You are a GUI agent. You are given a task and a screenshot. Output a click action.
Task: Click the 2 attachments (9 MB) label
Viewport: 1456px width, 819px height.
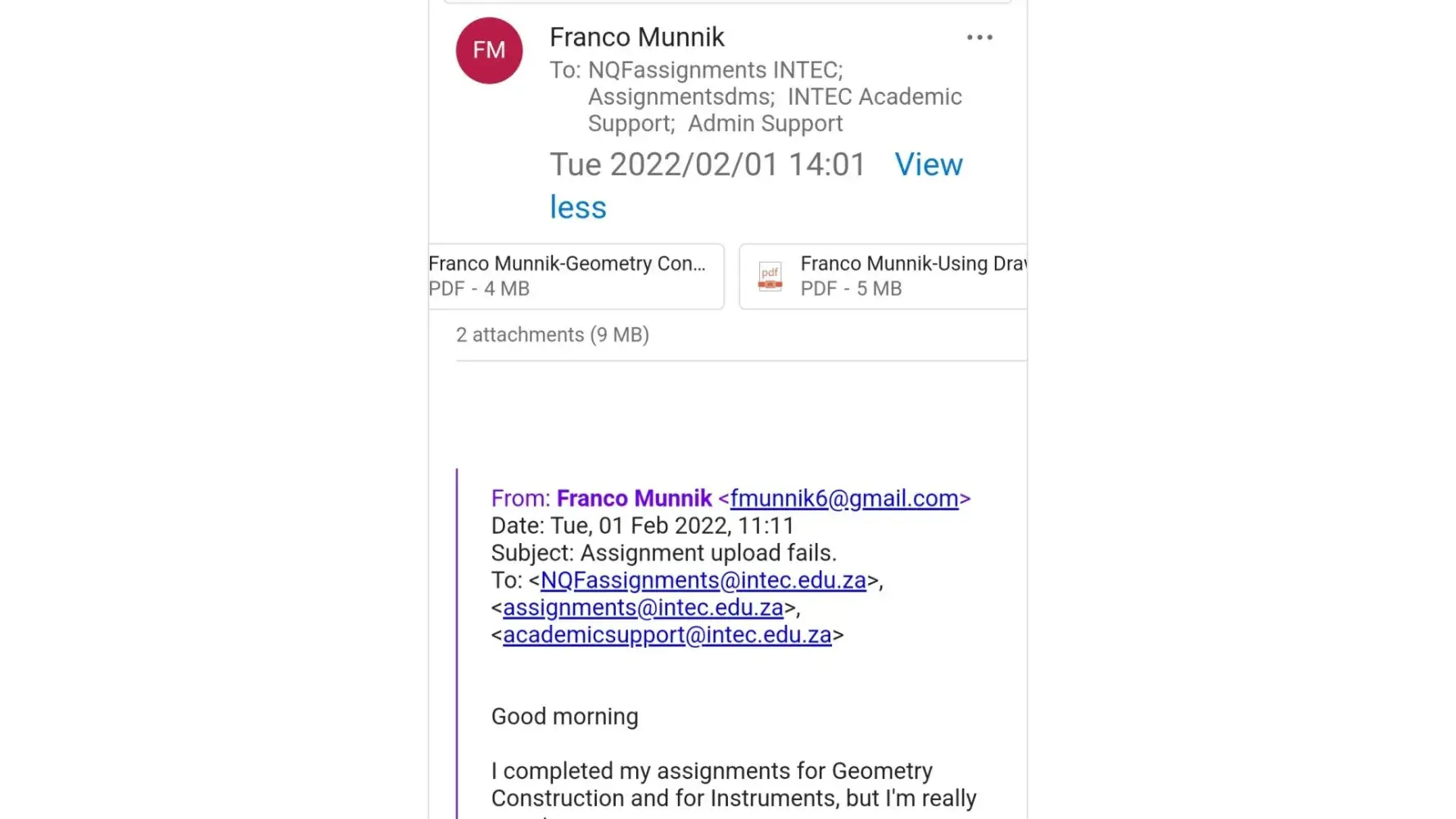tap(552, 335)
